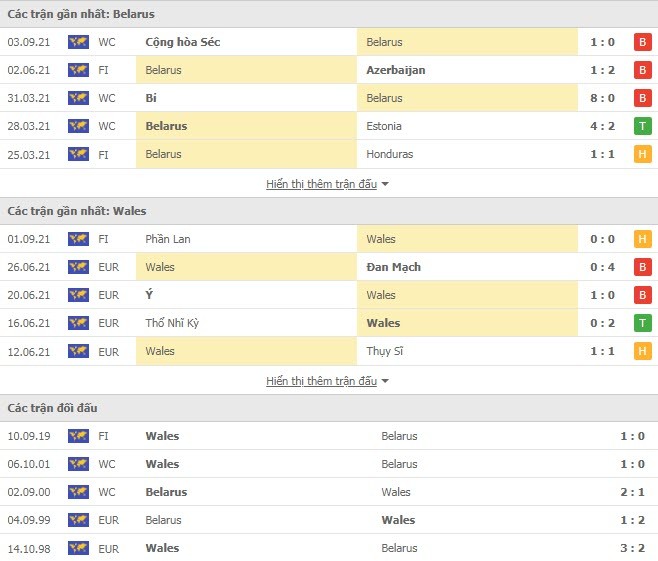Click the green T badge for Belarus vs Estonia
The image size is (658, 561).
[642, 126]
